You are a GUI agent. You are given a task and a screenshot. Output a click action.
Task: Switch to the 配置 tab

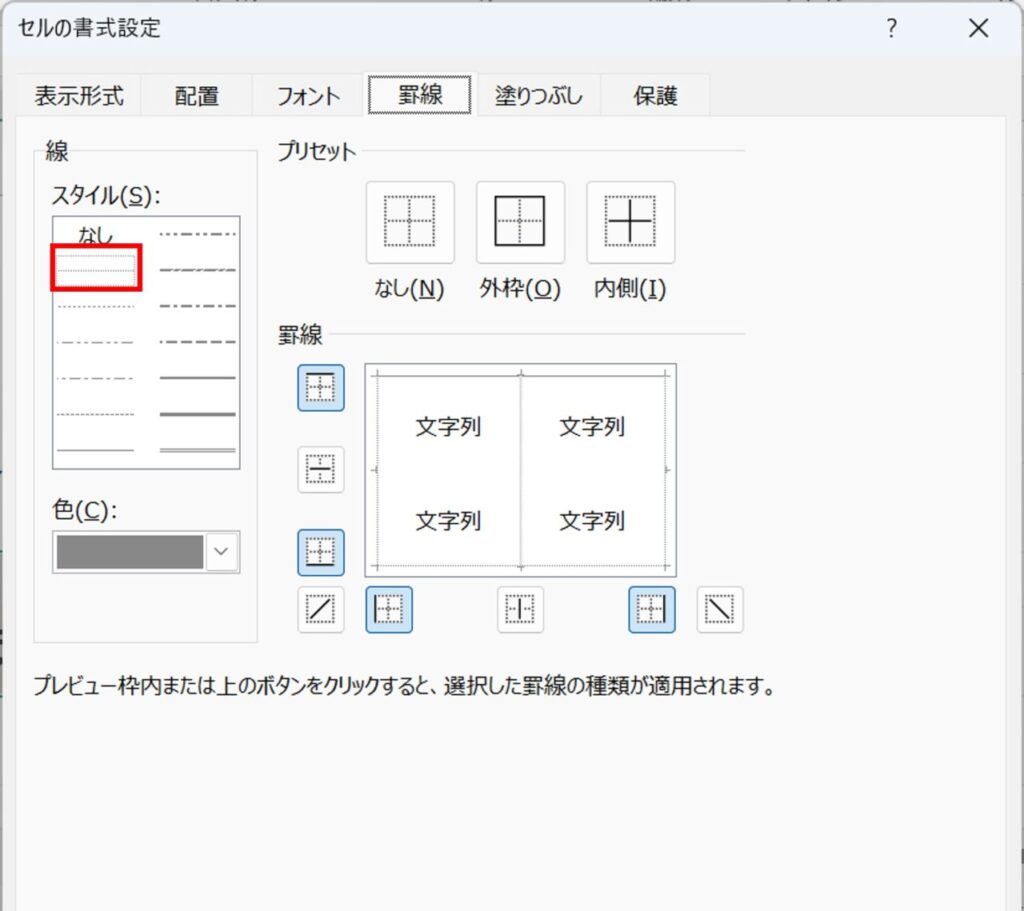(197, 96)
